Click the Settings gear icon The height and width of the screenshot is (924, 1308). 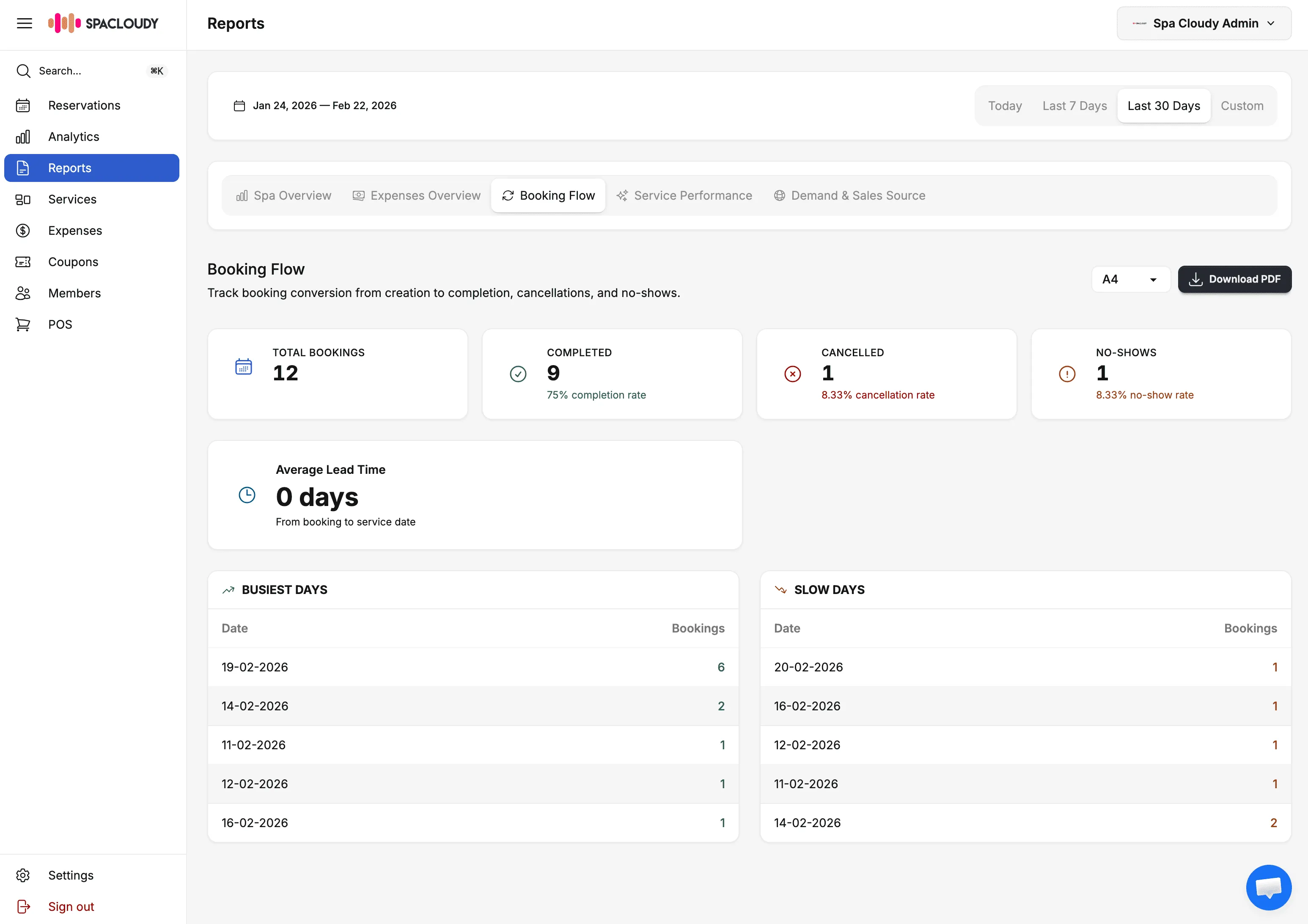tap(23, 875)
